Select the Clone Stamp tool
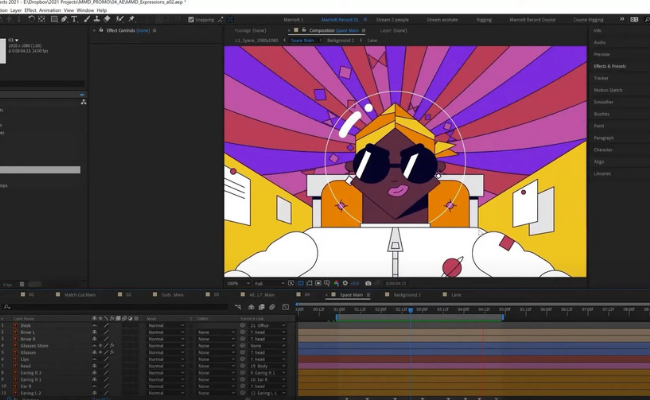The image size is (650, 400). [x=97, y=19]
